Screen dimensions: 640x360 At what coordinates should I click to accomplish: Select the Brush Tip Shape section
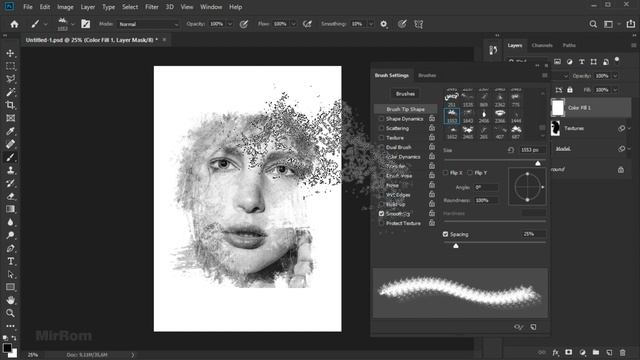(x=406, y=109)
